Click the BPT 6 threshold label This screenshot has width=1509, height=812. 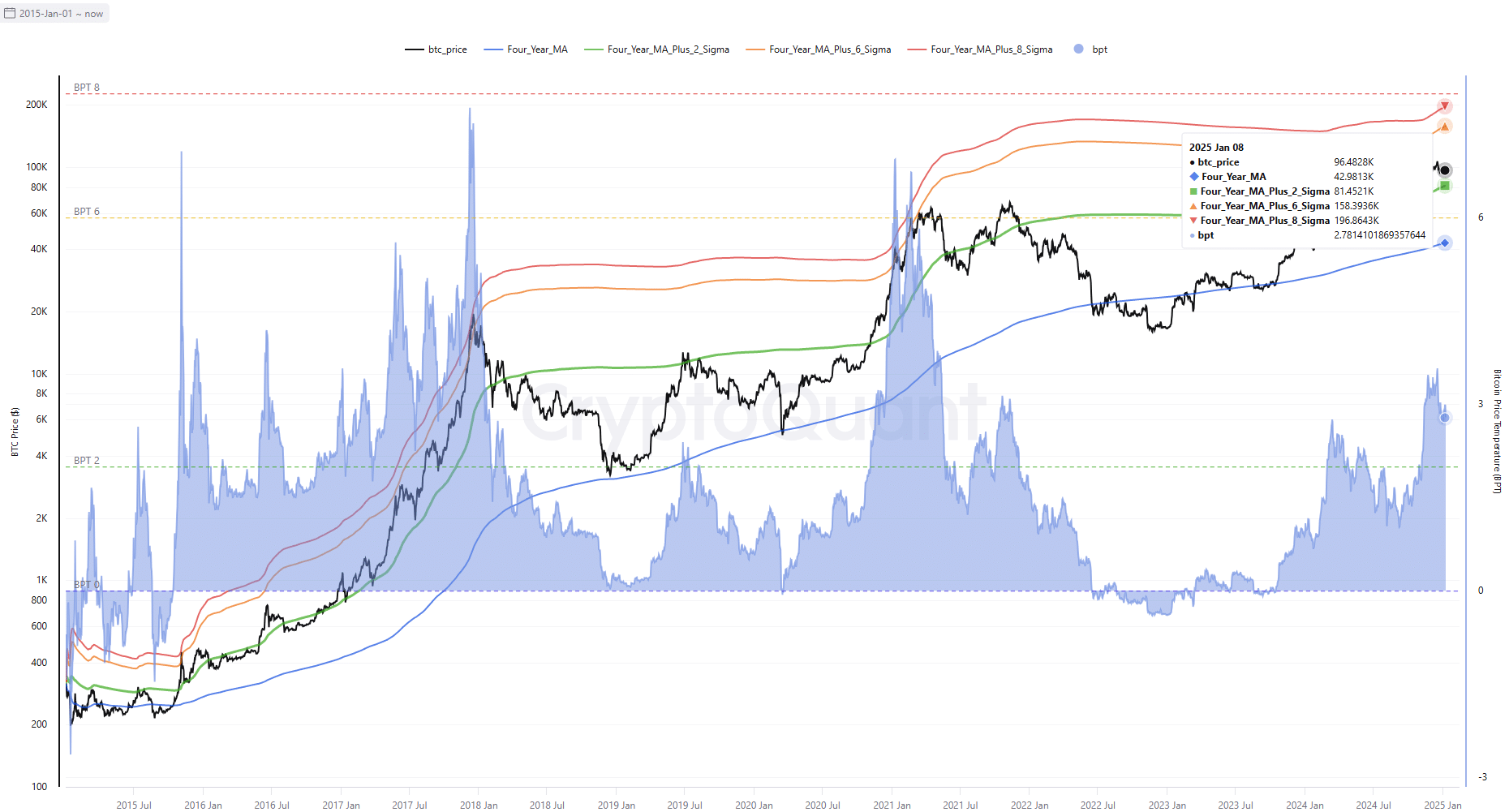[87, 212]
